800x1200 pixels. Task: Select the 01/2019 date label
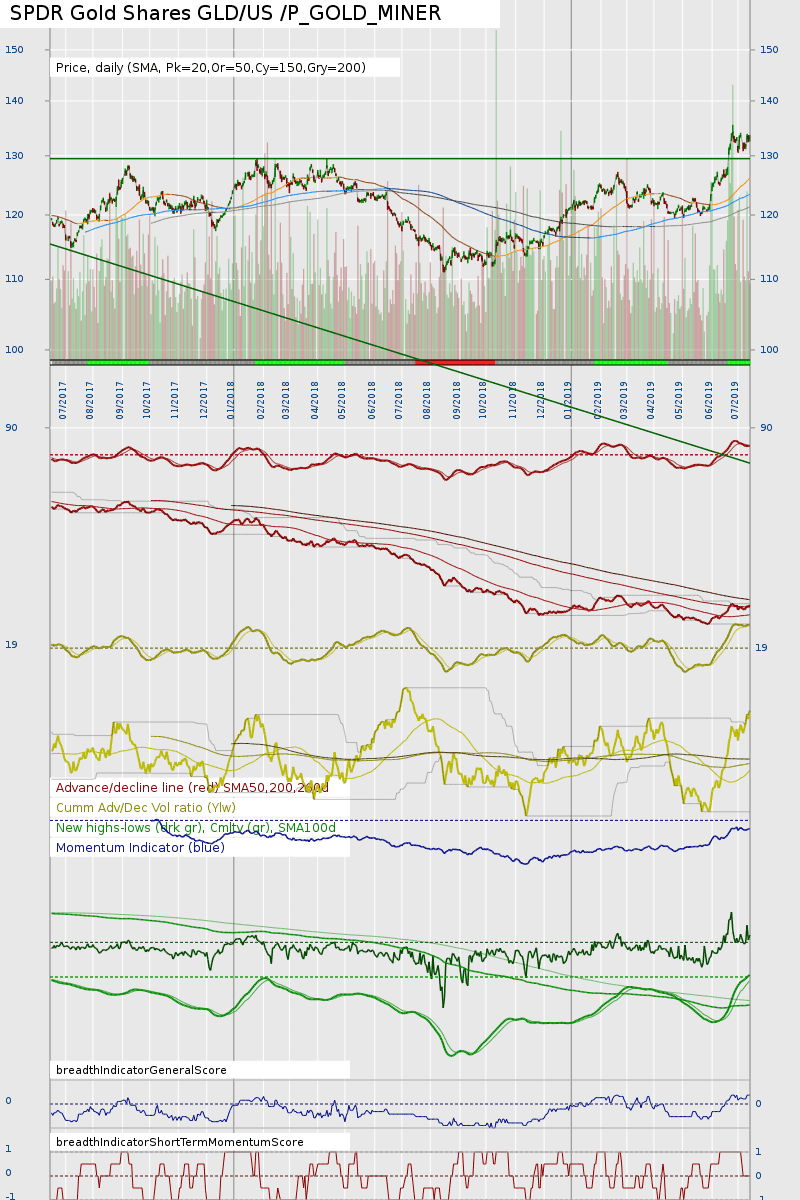pos(569,399)
